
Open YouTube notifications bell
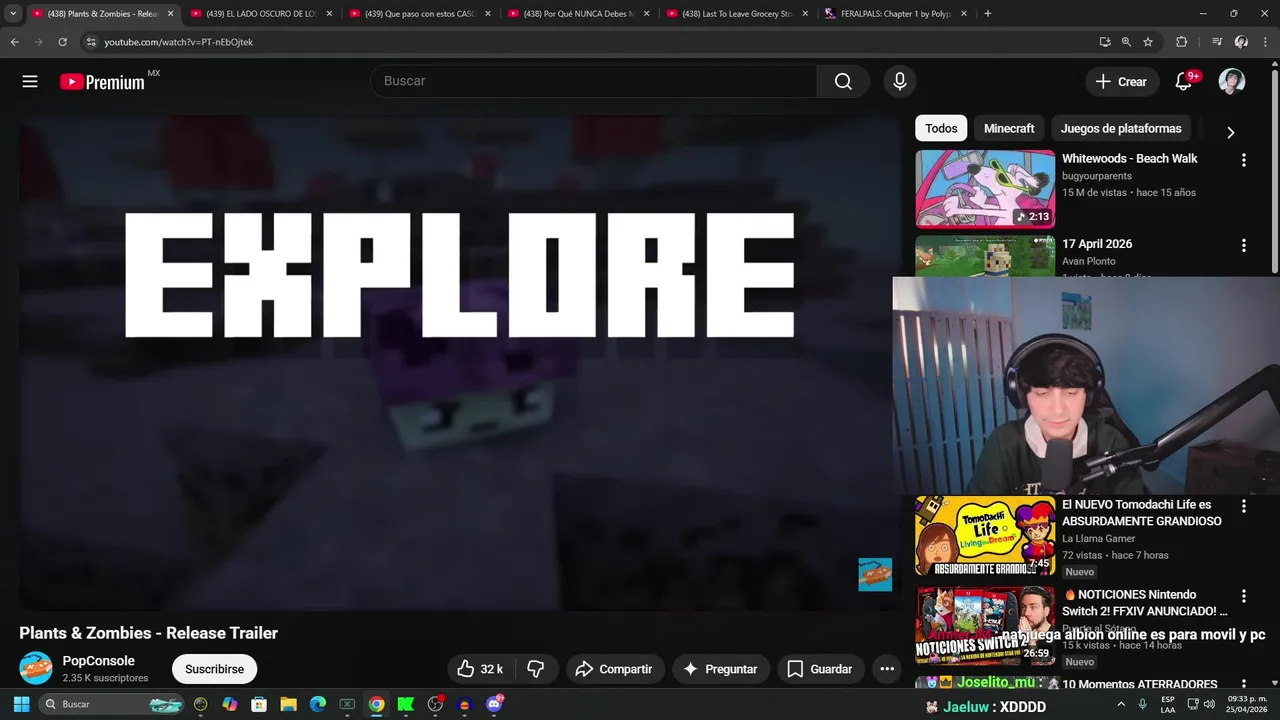coord(1184,82)
